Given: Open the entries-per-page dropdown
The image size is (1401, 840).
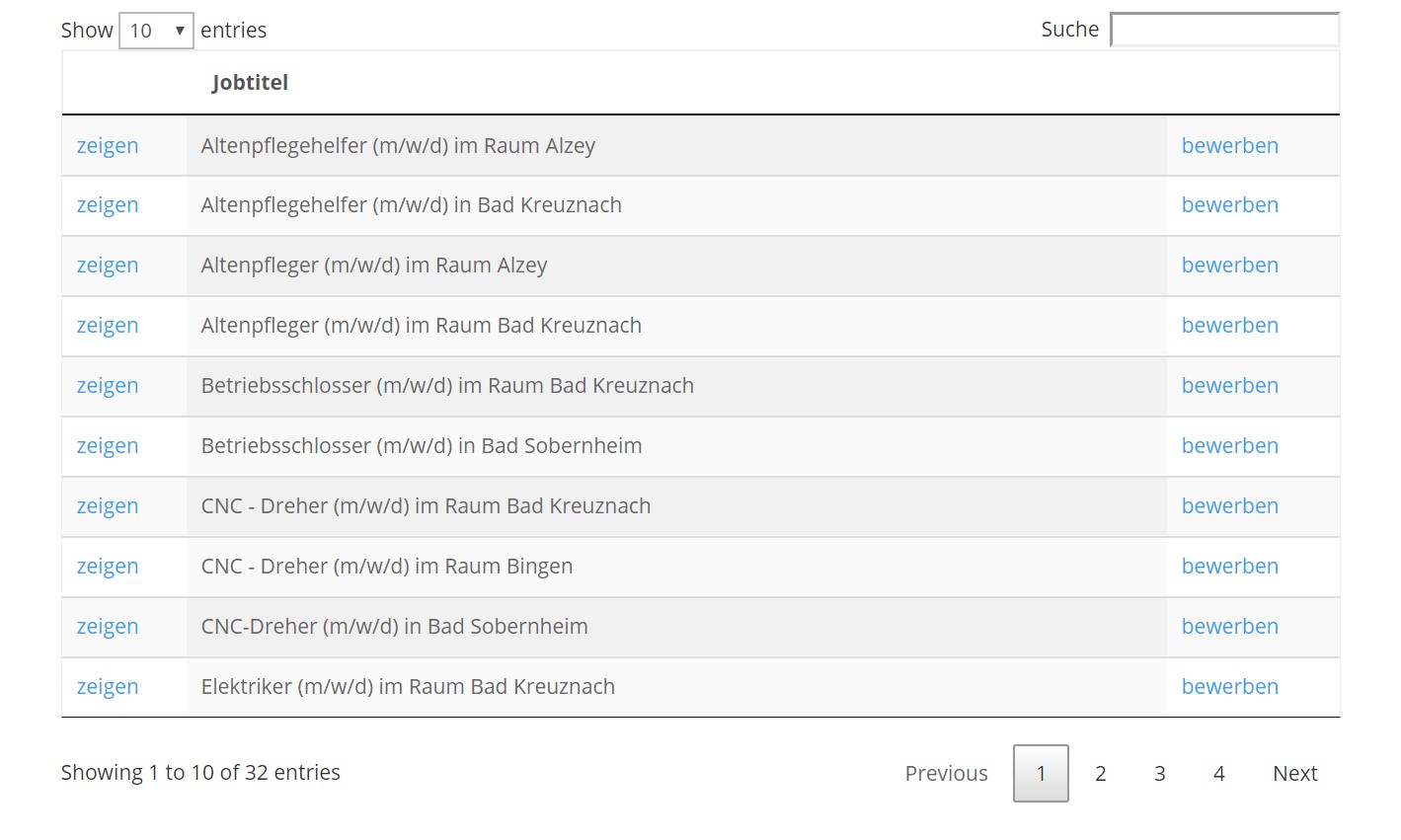Looking at the screenshot, I should pyautogui.click(x=156, y=31).
